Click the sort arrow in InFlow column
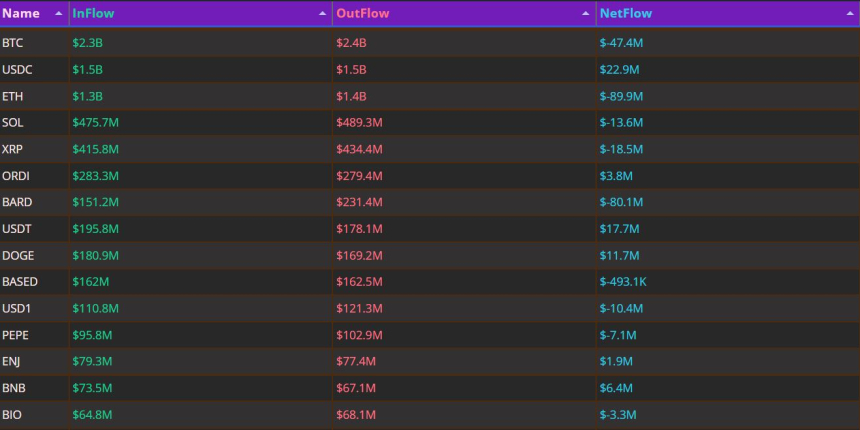860x430 pixels. (x=322, y=14)
